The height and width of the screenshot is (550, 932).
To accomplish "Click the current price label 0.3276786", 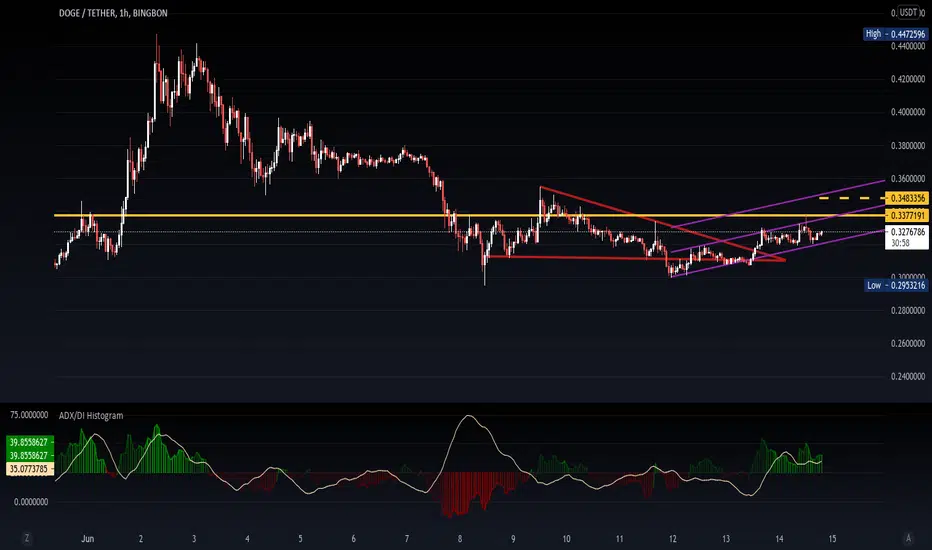I will pyautogui.click(x=908, y=232).
